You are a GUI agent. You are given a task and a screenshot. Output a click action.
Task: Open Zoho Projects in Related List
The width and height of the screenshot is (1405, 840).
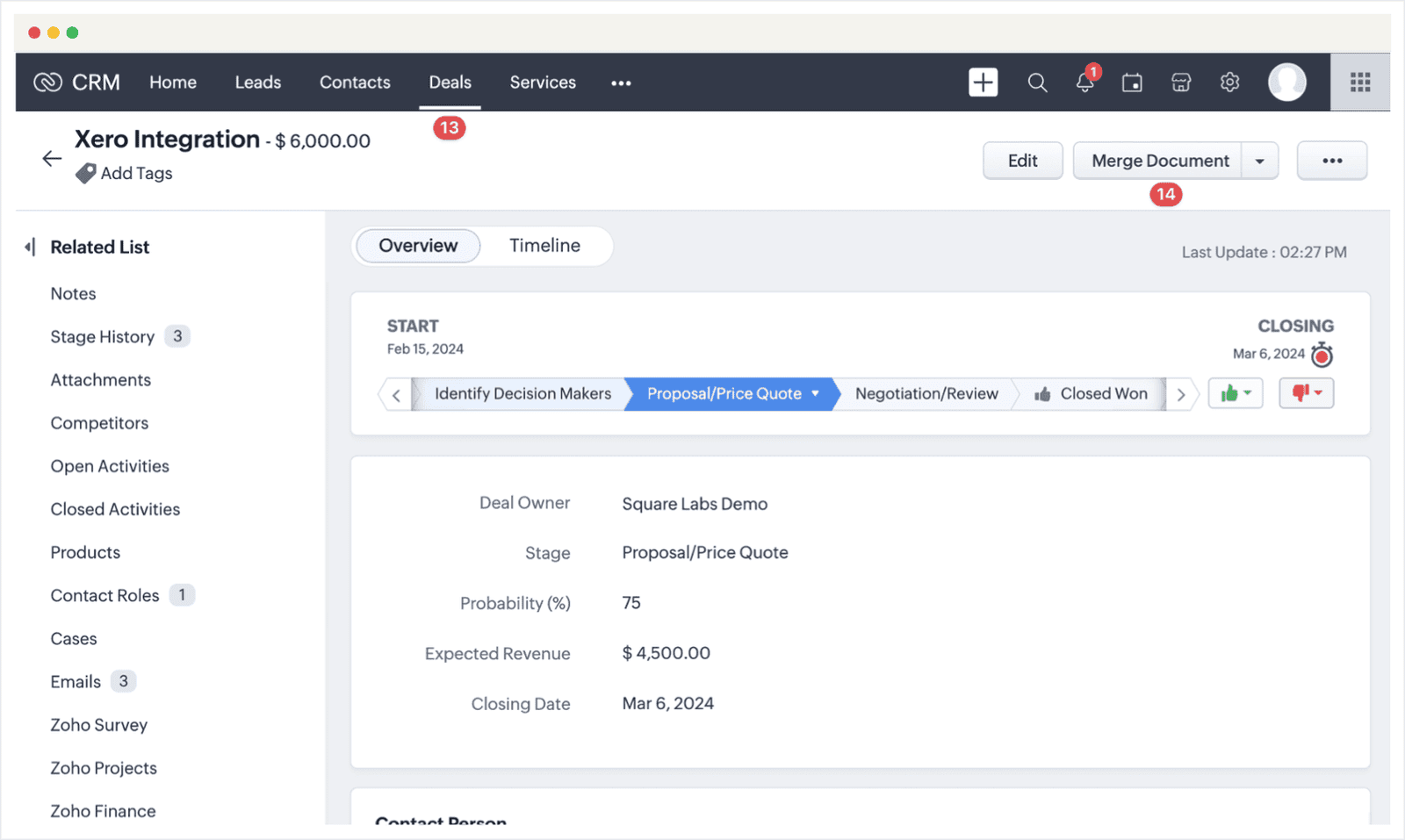tap(104, 768)
